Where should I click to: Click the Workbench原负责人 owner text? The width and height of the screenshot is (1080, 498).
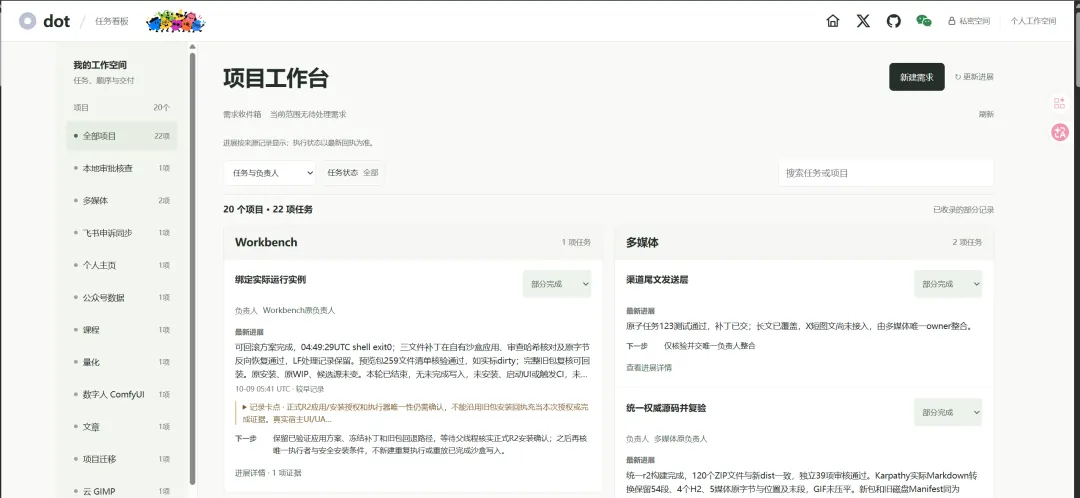point(299,311)
